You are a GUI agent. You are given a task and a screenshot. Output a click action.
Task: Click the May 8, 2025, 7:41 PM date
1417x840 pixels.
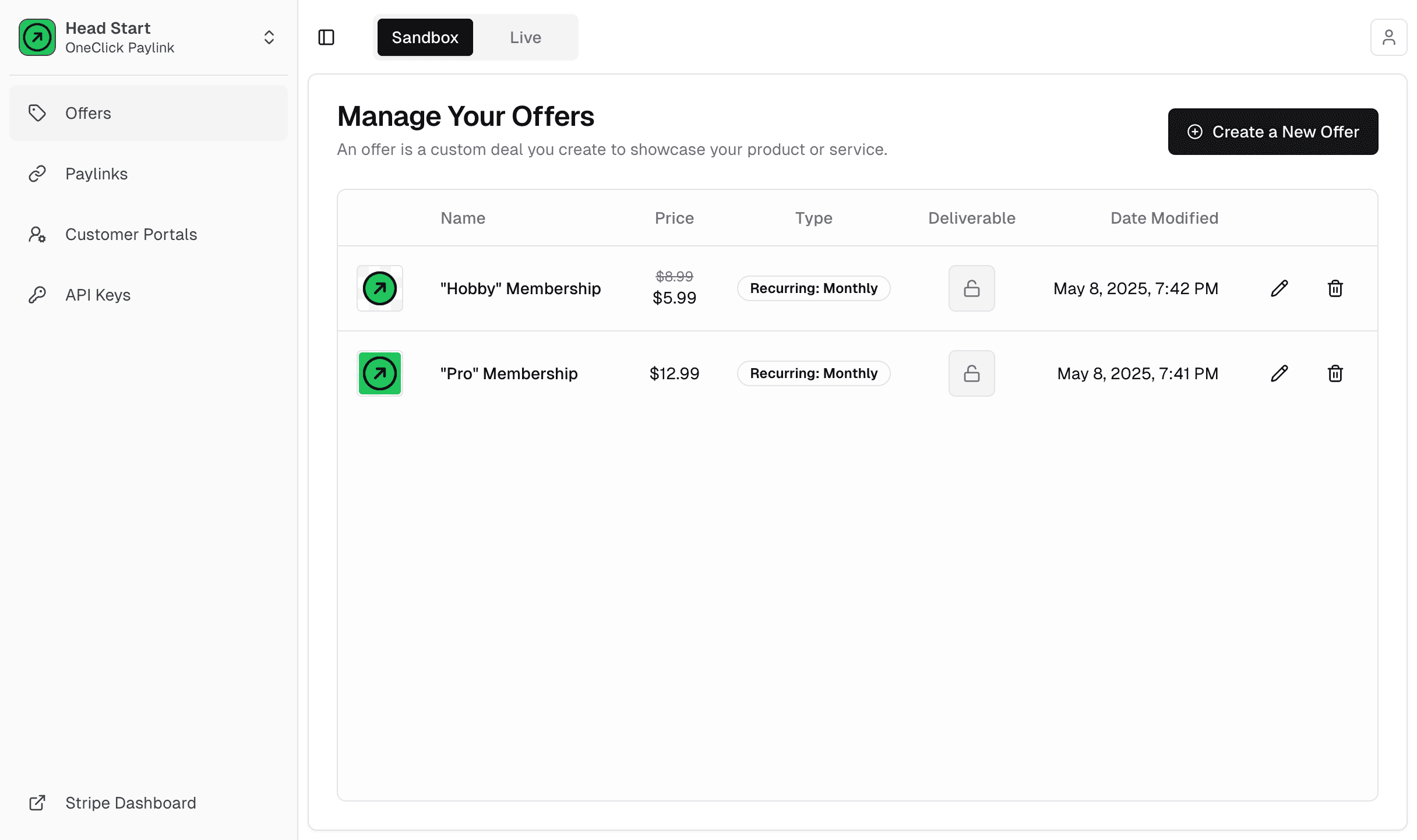coord(1138,373)
